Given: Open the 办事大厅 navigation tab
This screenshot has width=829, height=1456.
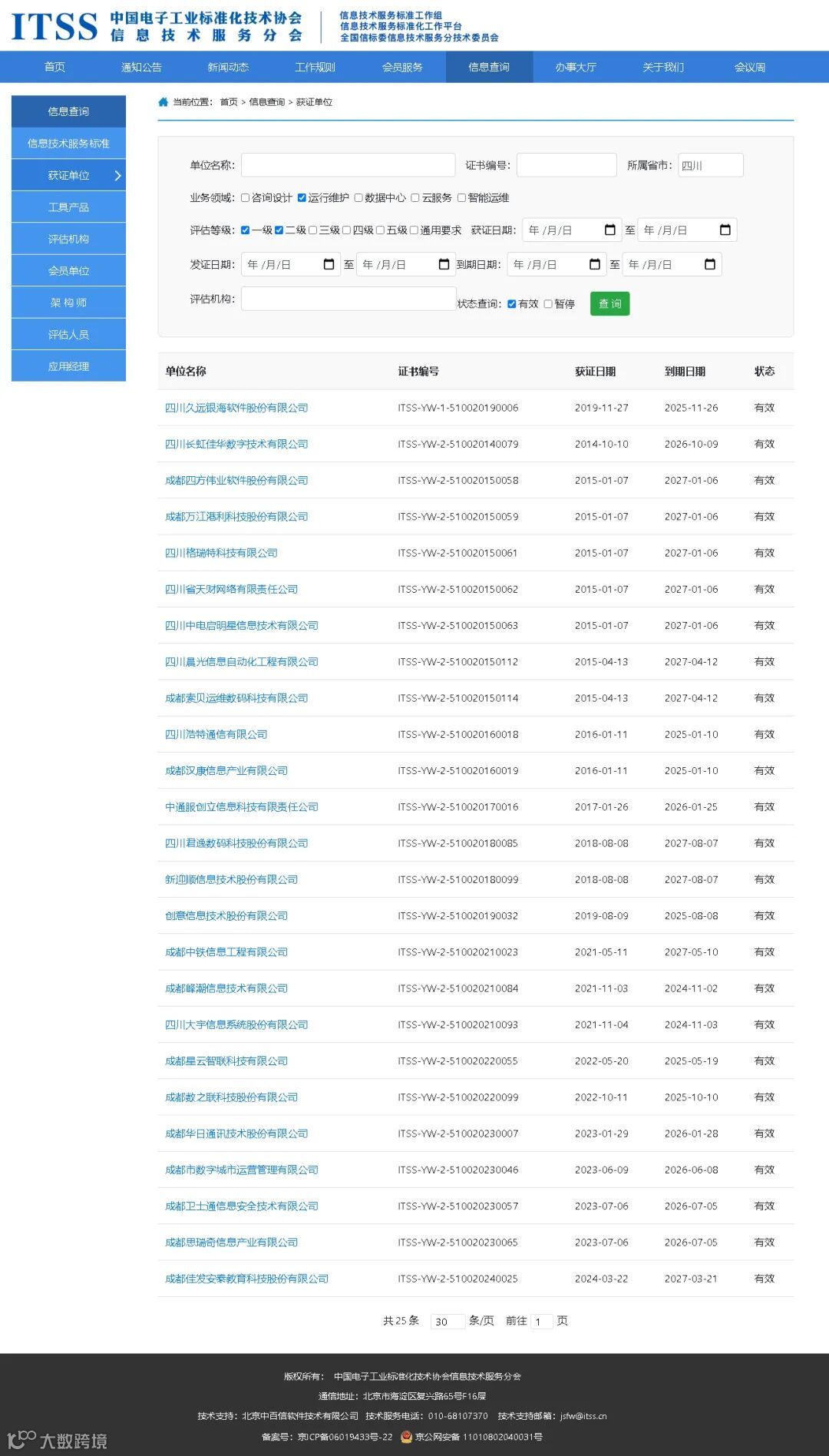Looking at the screenshot, I should (576, 67).
